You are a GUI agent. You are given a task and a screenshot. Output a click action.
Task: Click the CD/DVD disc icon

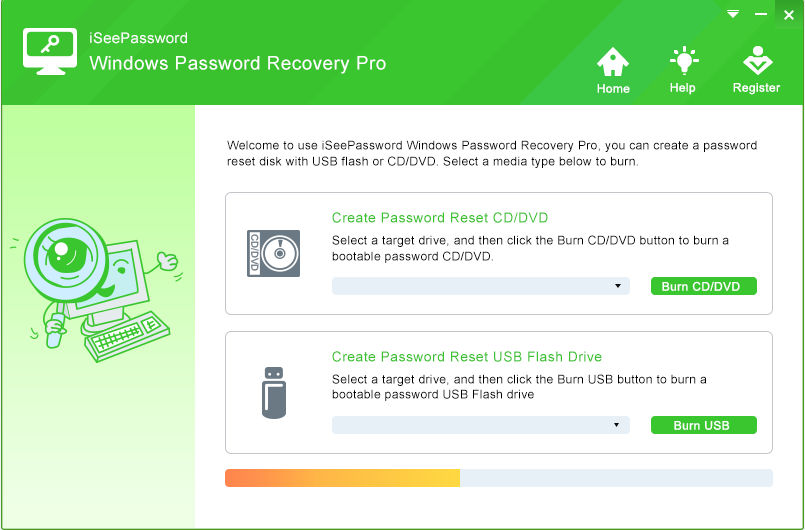click(274, 254)
